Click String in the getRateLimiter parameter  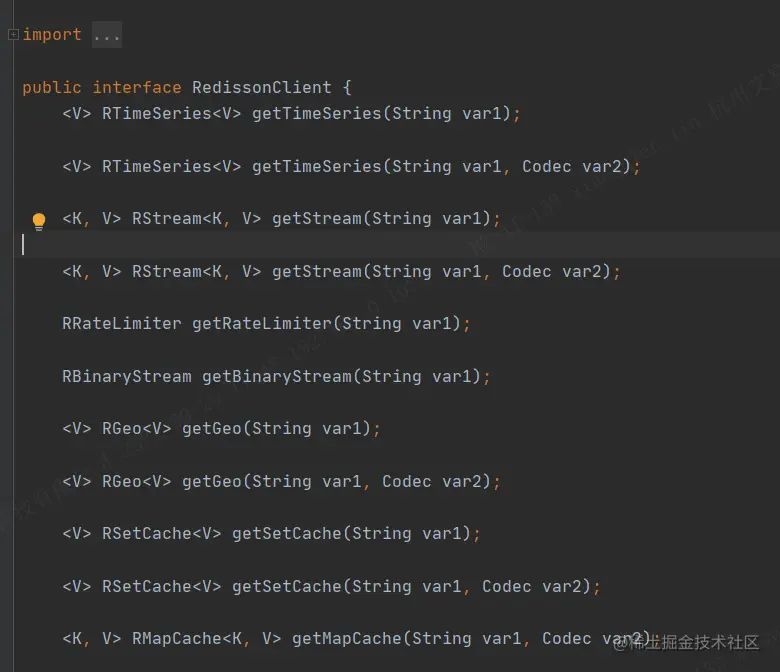coord(372,324)
